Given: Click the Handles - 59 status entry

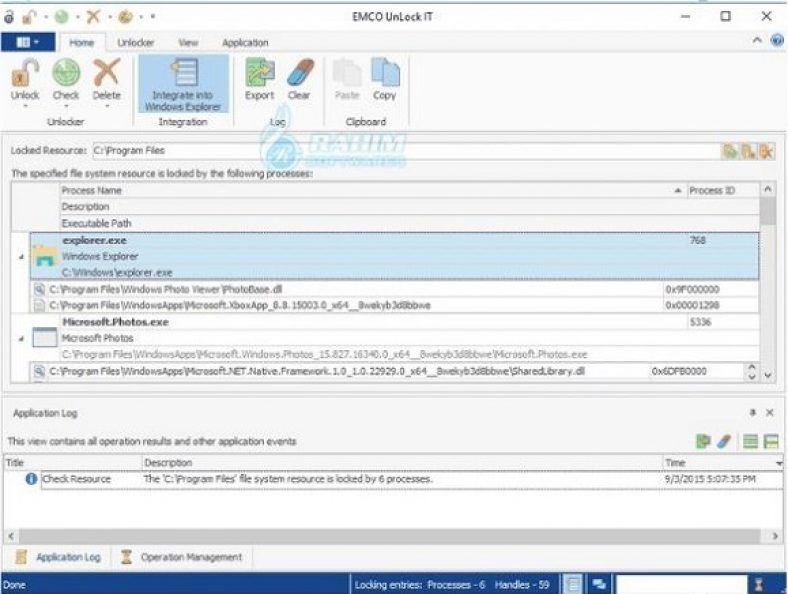Looking at the screenshot, I should coord(522,585).
